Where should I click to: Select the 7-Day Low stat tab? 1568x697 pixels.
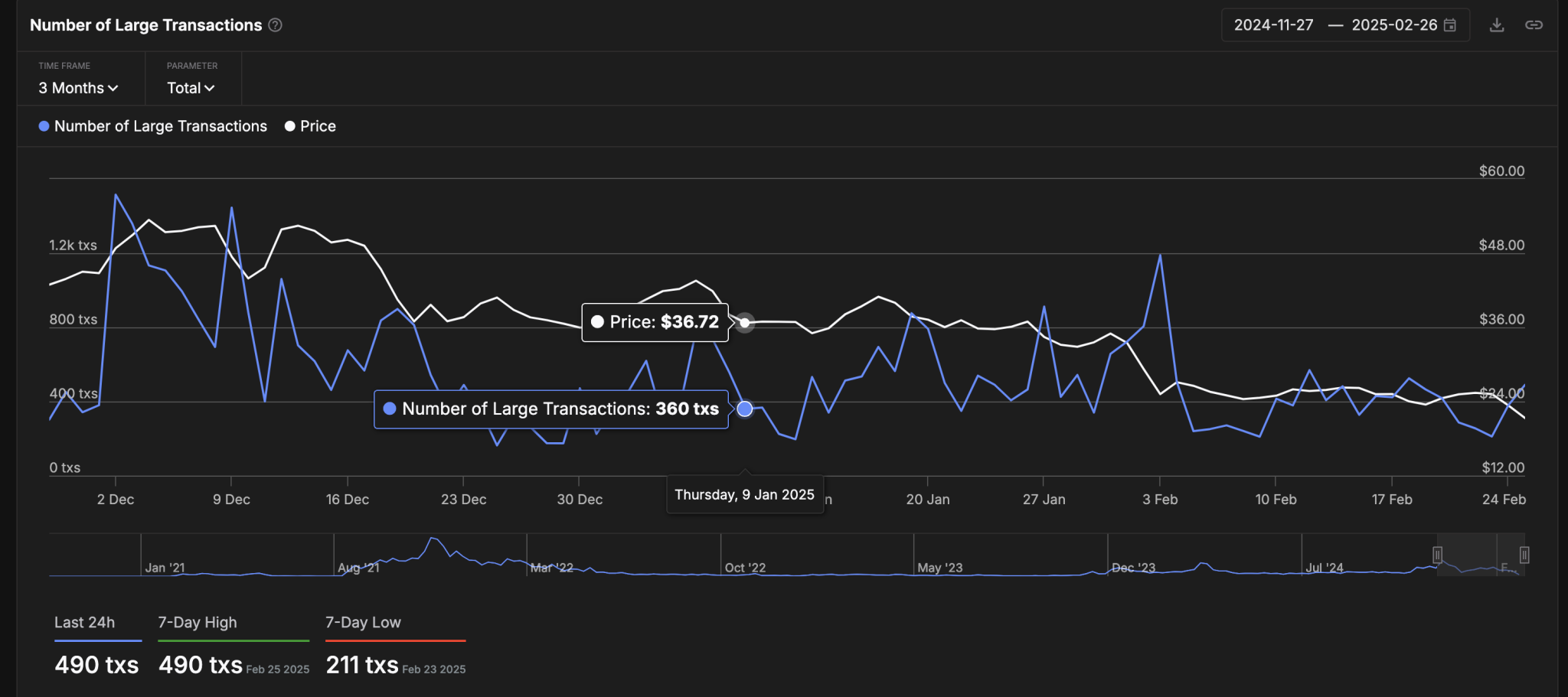tap(363, 623)
